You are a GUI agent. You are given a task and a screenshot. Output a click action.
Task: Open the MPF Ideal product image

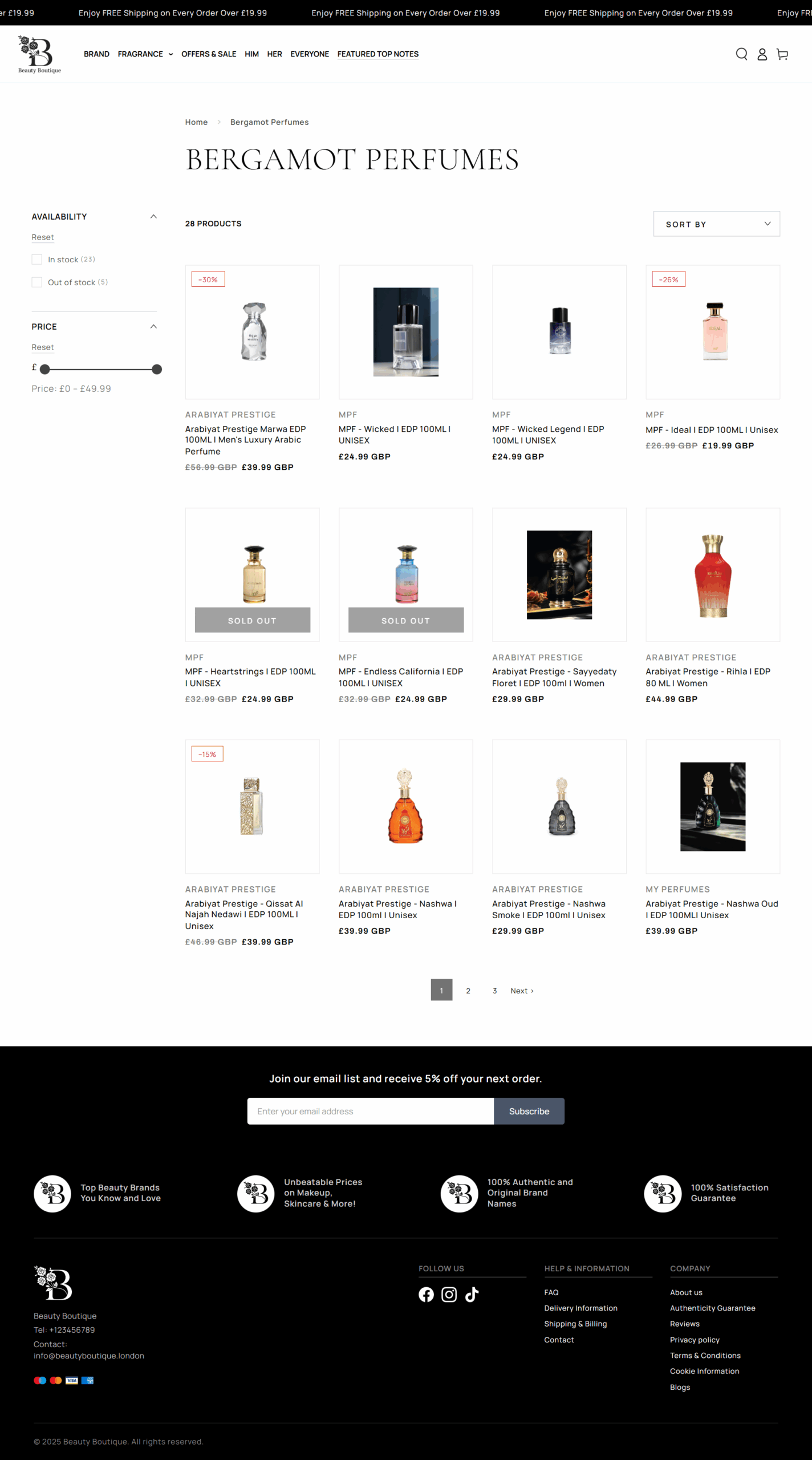coord(713,332)
